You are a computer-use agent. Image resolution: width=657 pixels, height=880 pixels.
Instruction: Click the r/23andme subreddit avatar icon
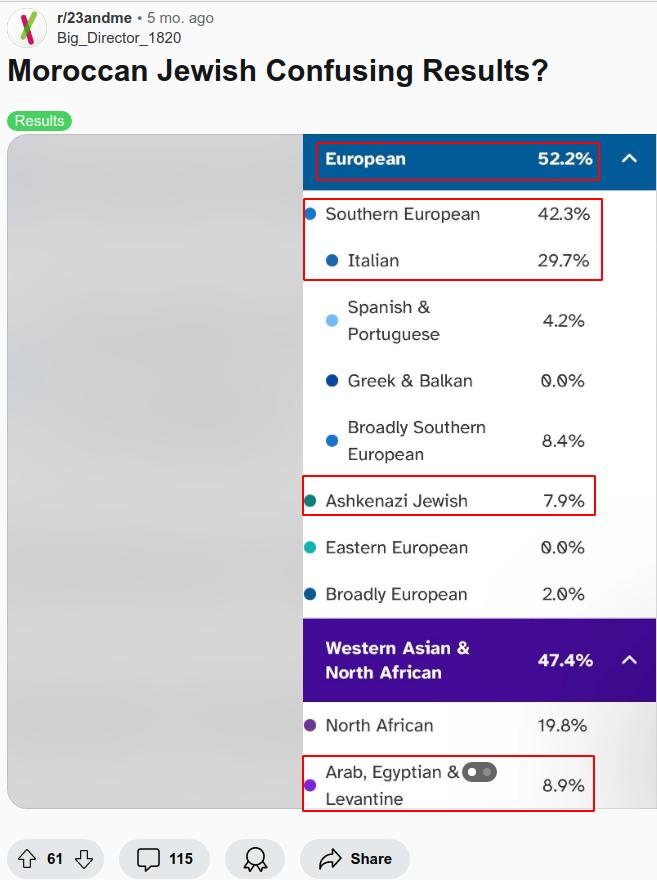click(x=27, y=28)
